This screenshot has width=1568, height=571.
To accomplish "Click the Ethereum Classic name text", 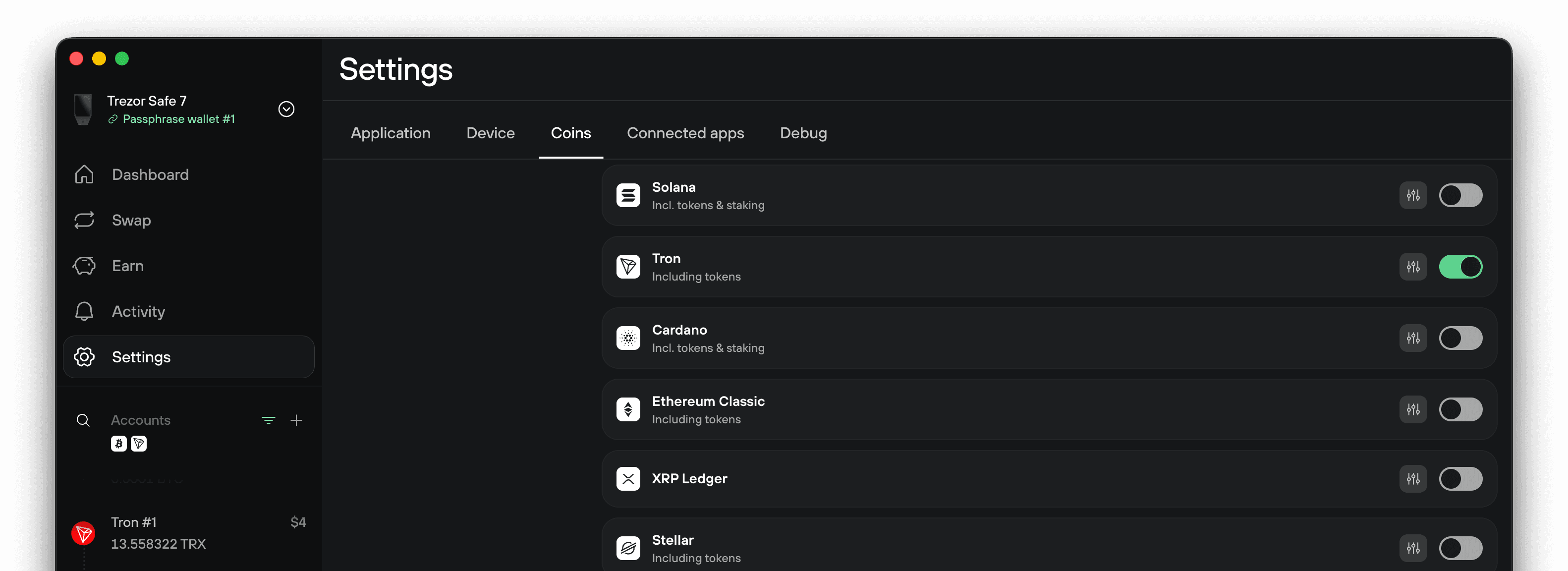I will tap(708, 401).
